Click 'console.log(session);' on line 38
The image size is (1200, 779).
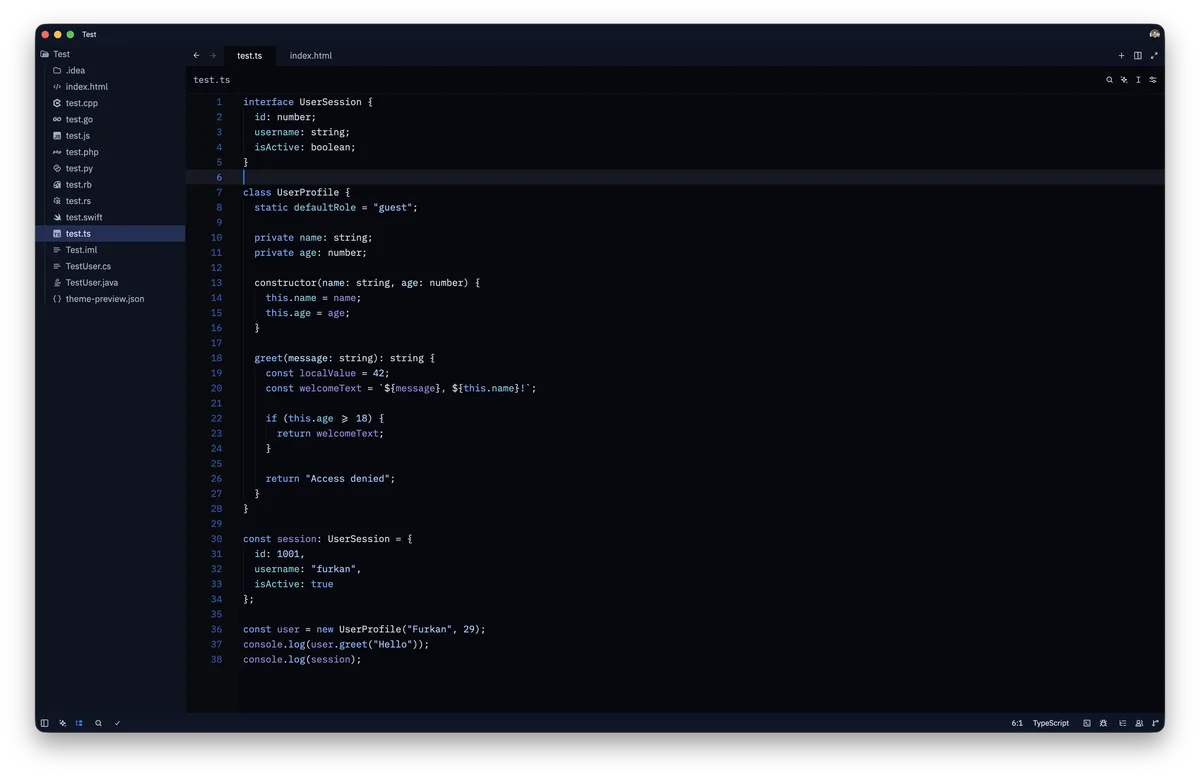[x=302, y=660]
